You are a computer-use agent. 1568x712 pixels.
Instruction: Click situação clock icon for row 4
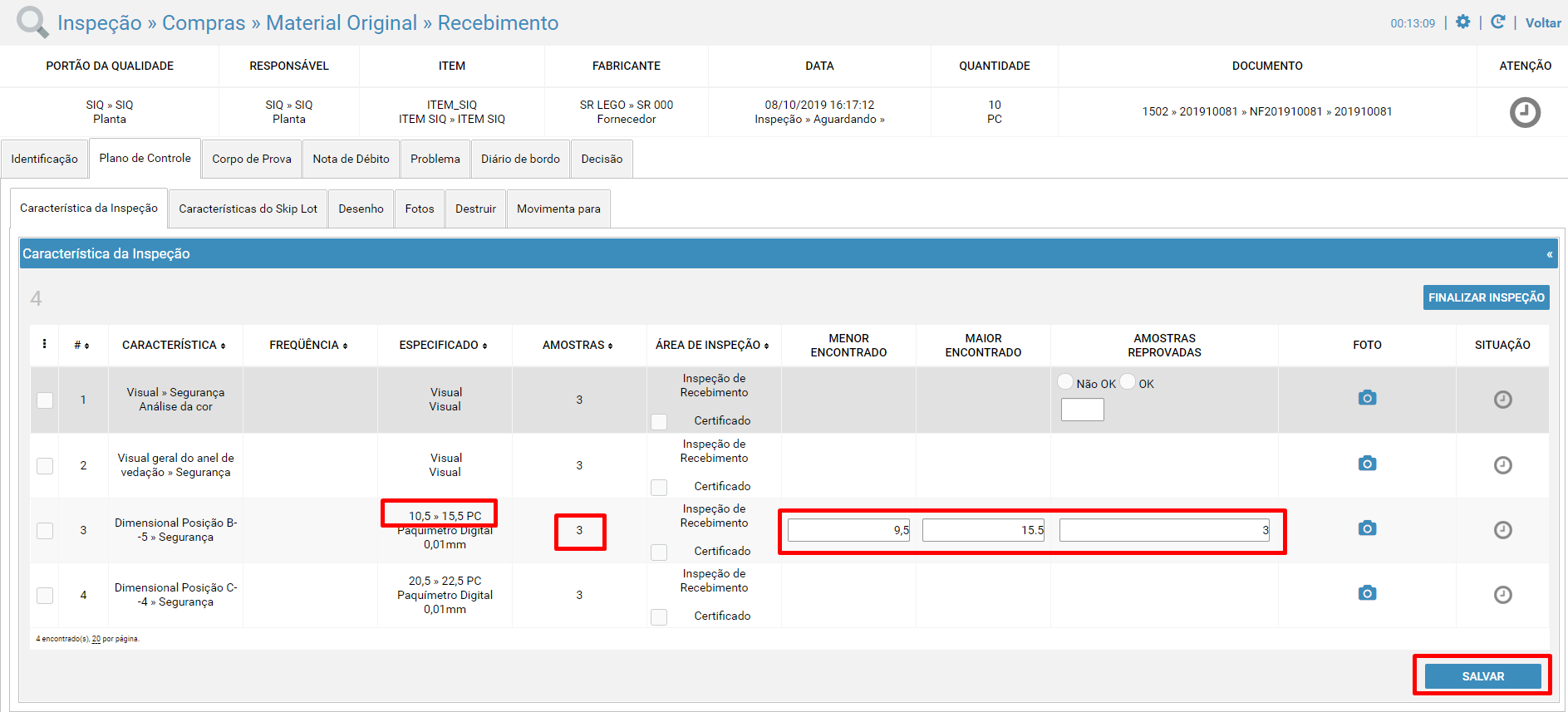click(1502, 595)
